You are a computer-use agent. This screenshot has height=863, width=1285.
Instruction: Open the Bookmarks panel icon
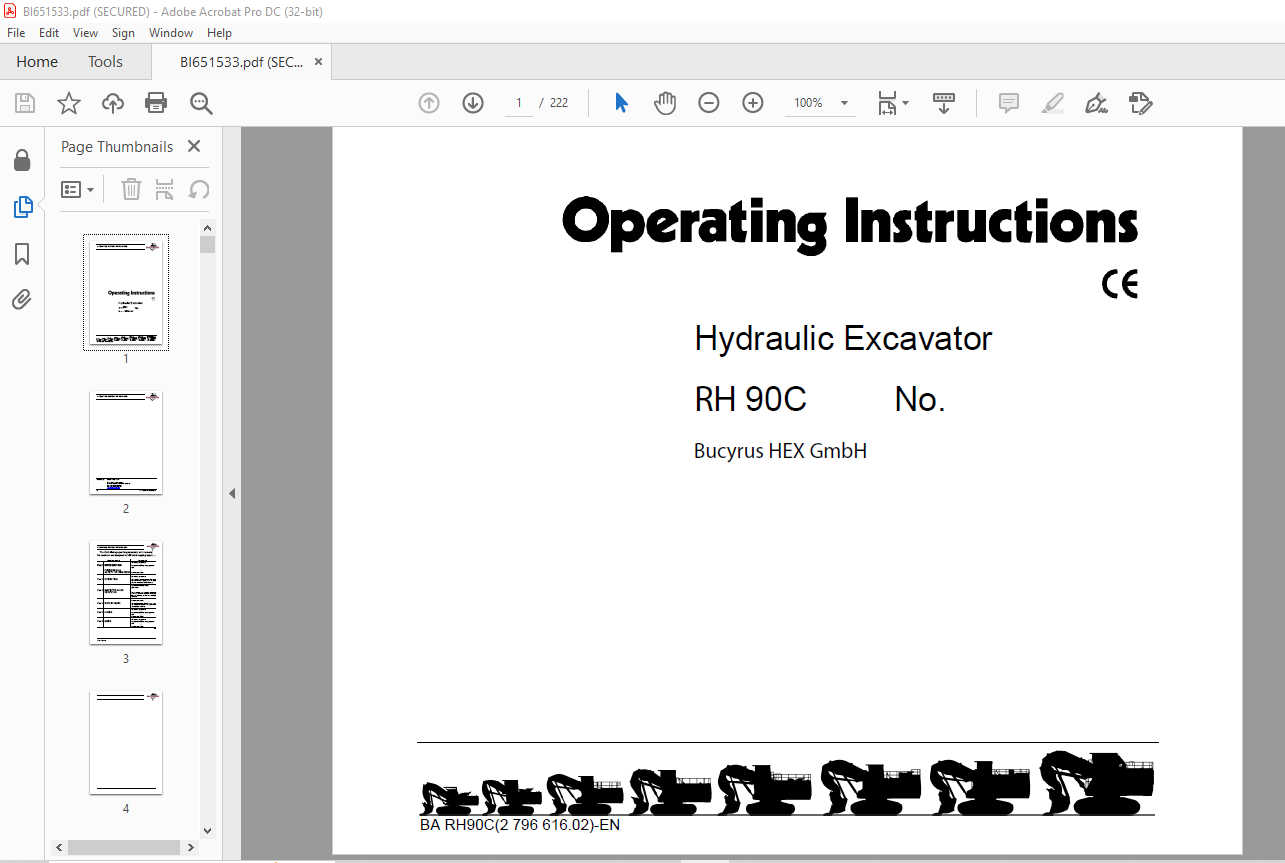22,254
